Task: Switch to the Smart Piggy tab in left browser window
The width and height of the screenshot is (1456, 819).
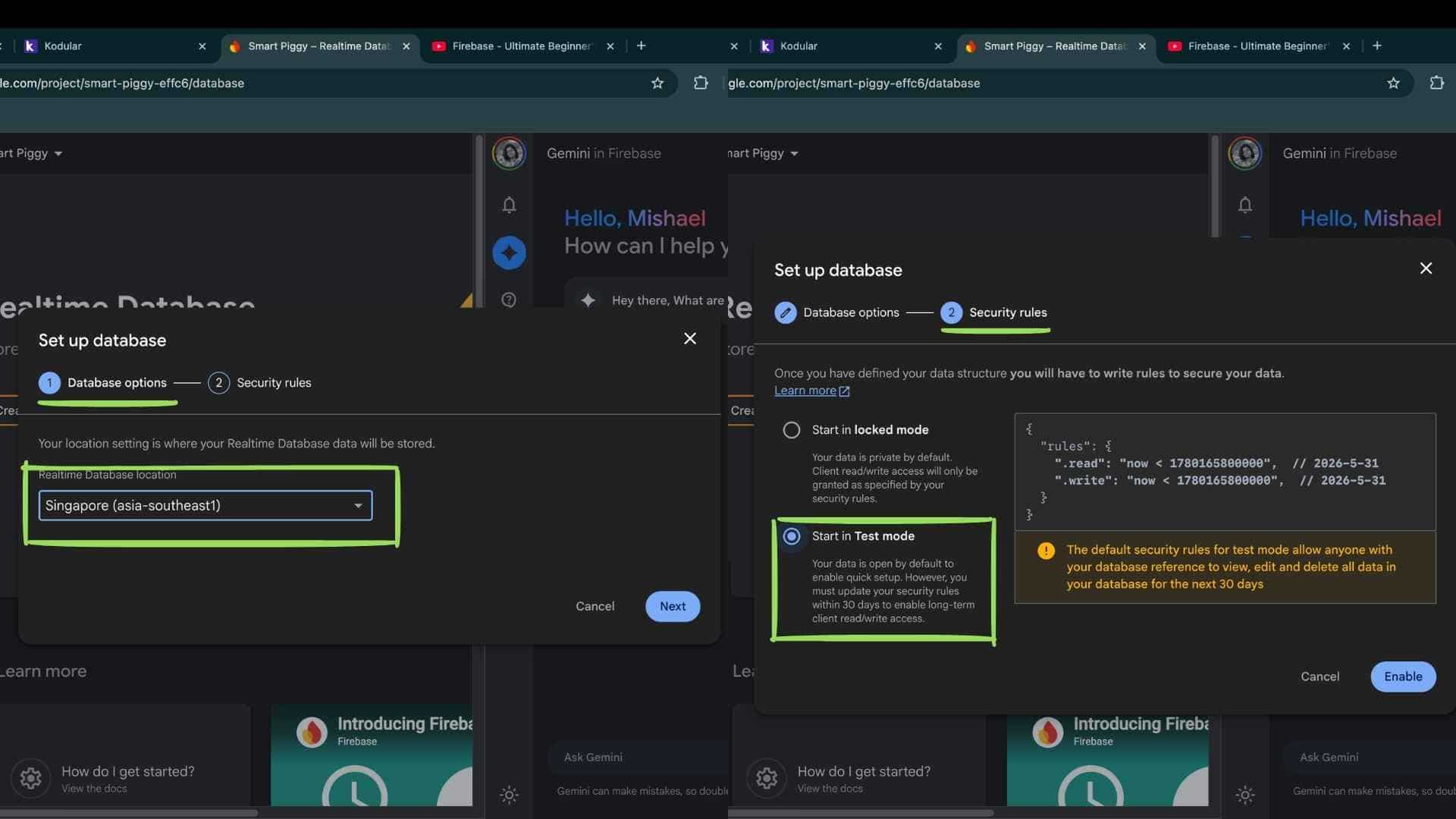Action: click(x=318, y=46)
